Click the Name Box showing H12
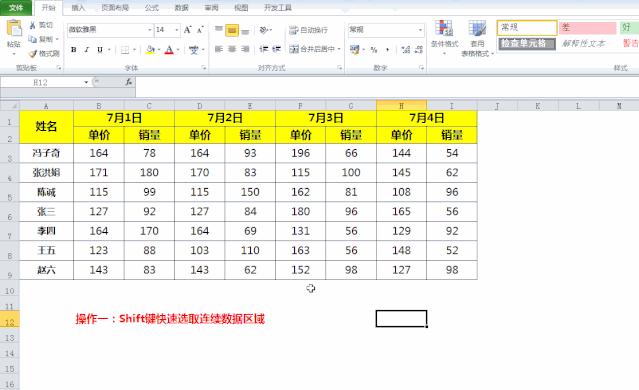639x390 pixels. tap(41, 82)
